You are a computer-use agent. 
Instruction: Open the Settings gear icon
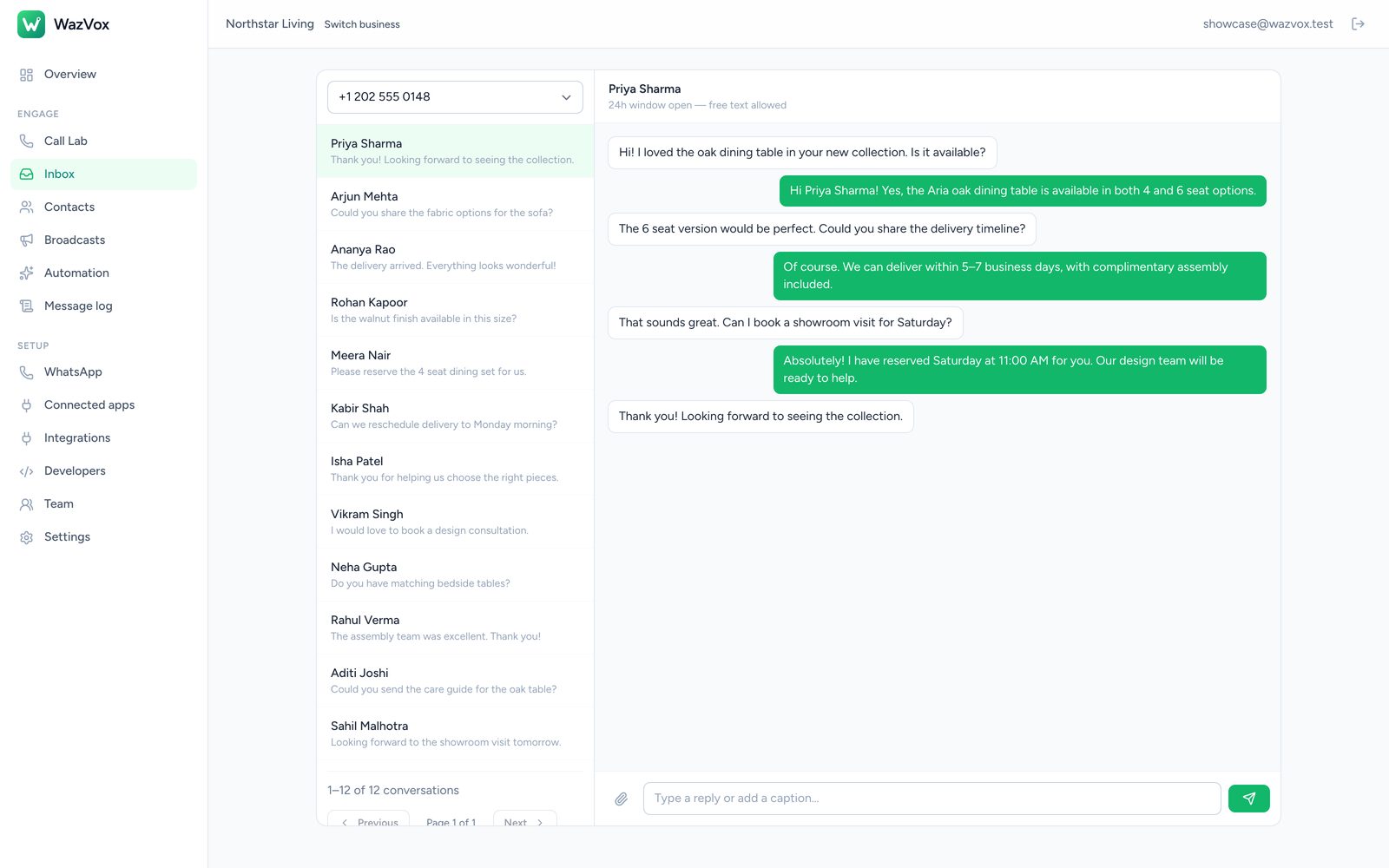tap(27, 536)
